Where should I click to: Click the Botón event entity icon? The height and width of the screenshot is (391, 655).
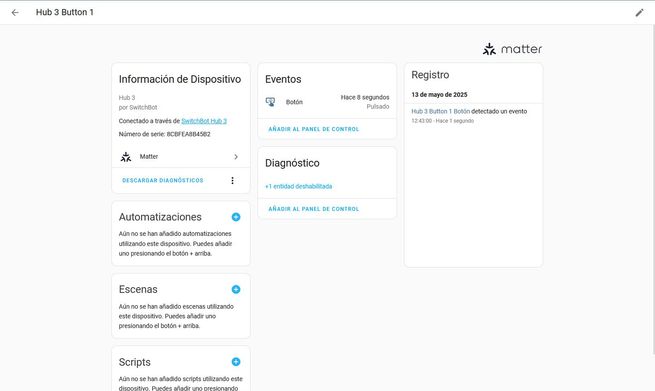[x=271, y=102]
